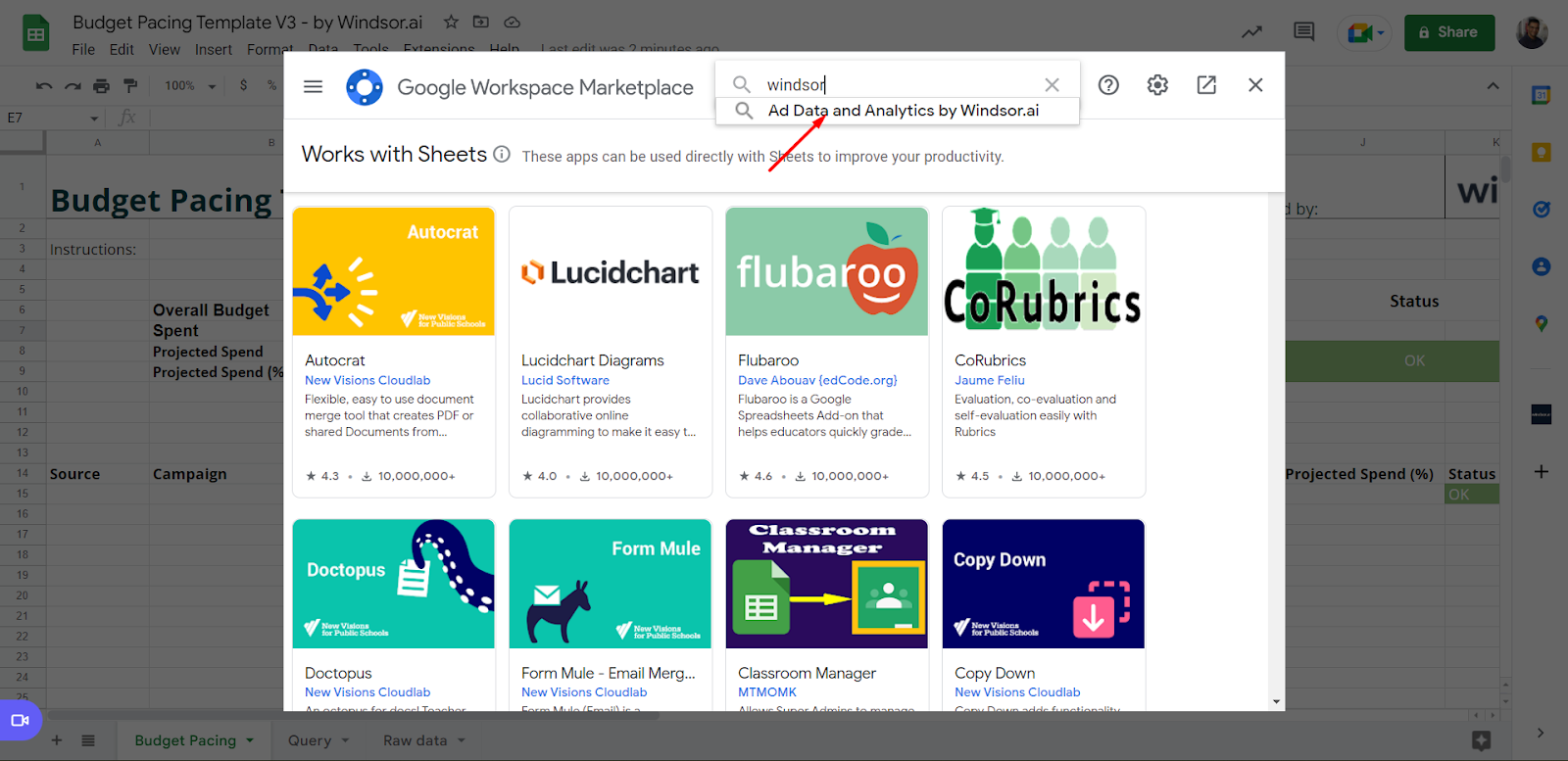Click the green Share button

pyautogui.click(x=1448, y=32)
